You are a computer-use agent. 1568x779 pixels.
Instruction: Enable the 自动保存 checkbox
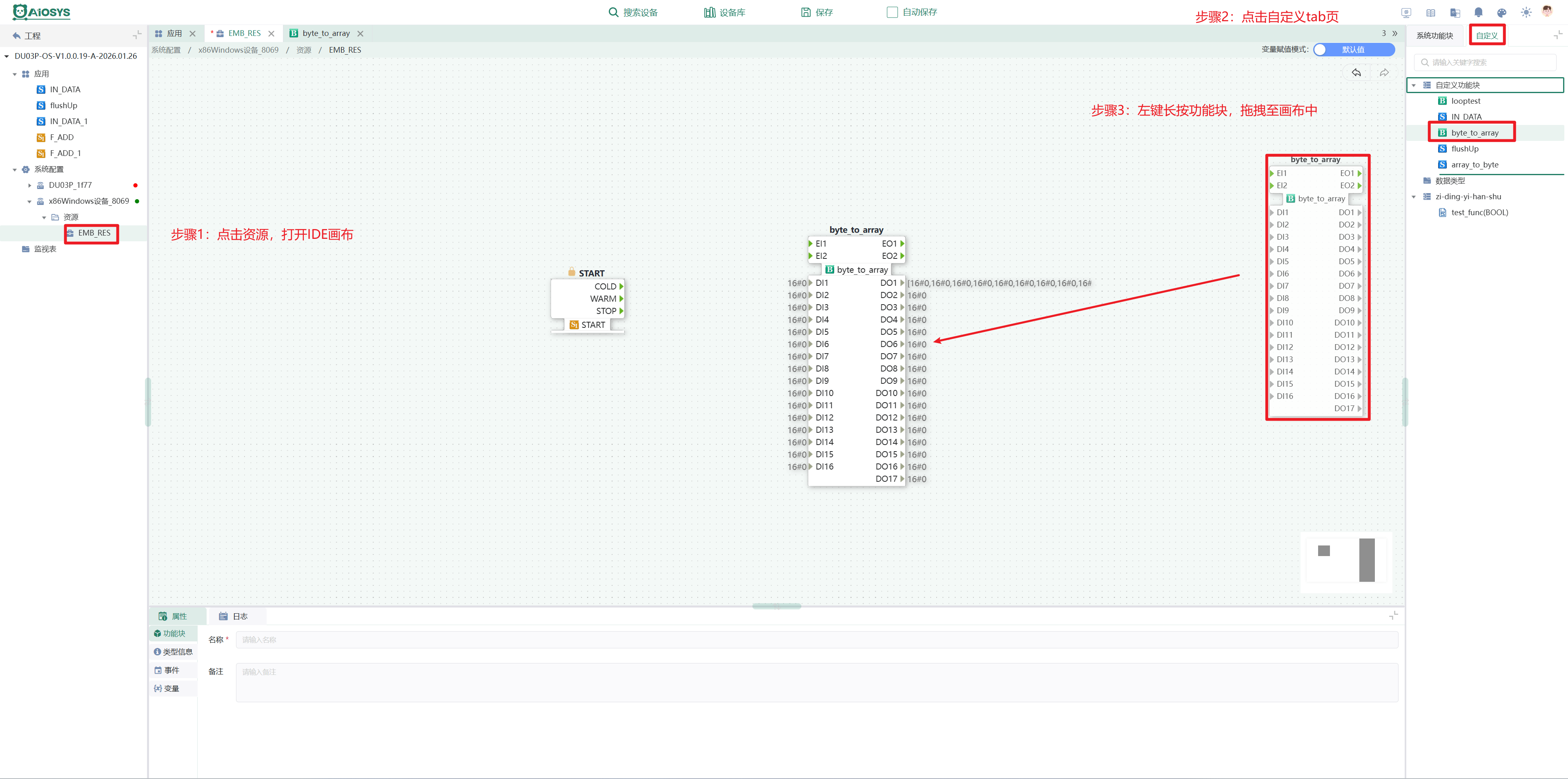pyautogui.click(x=892, y=12)
